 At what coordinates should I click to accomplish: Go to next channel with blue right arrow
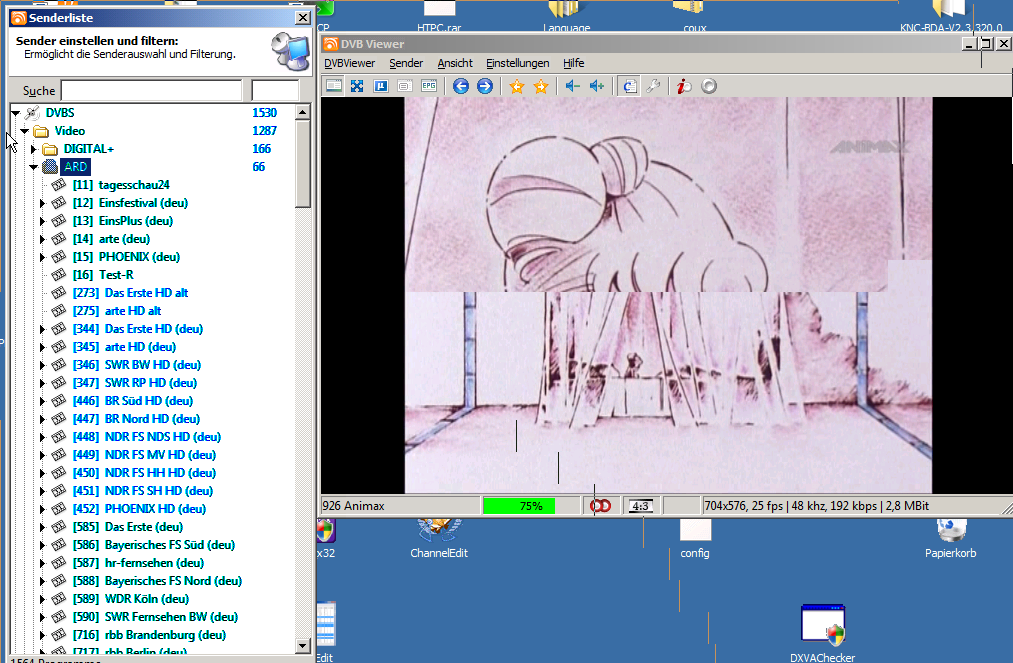pos(485,86)
